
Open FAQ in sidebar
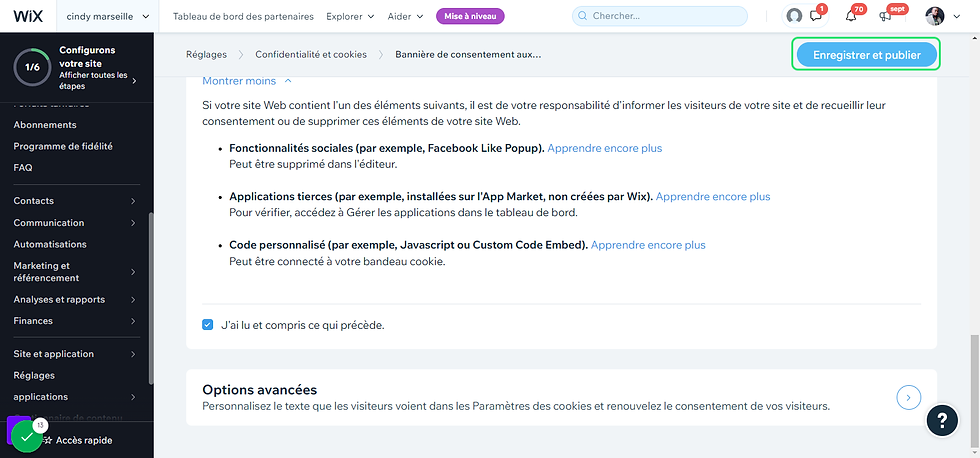click(x=23, y=168)
